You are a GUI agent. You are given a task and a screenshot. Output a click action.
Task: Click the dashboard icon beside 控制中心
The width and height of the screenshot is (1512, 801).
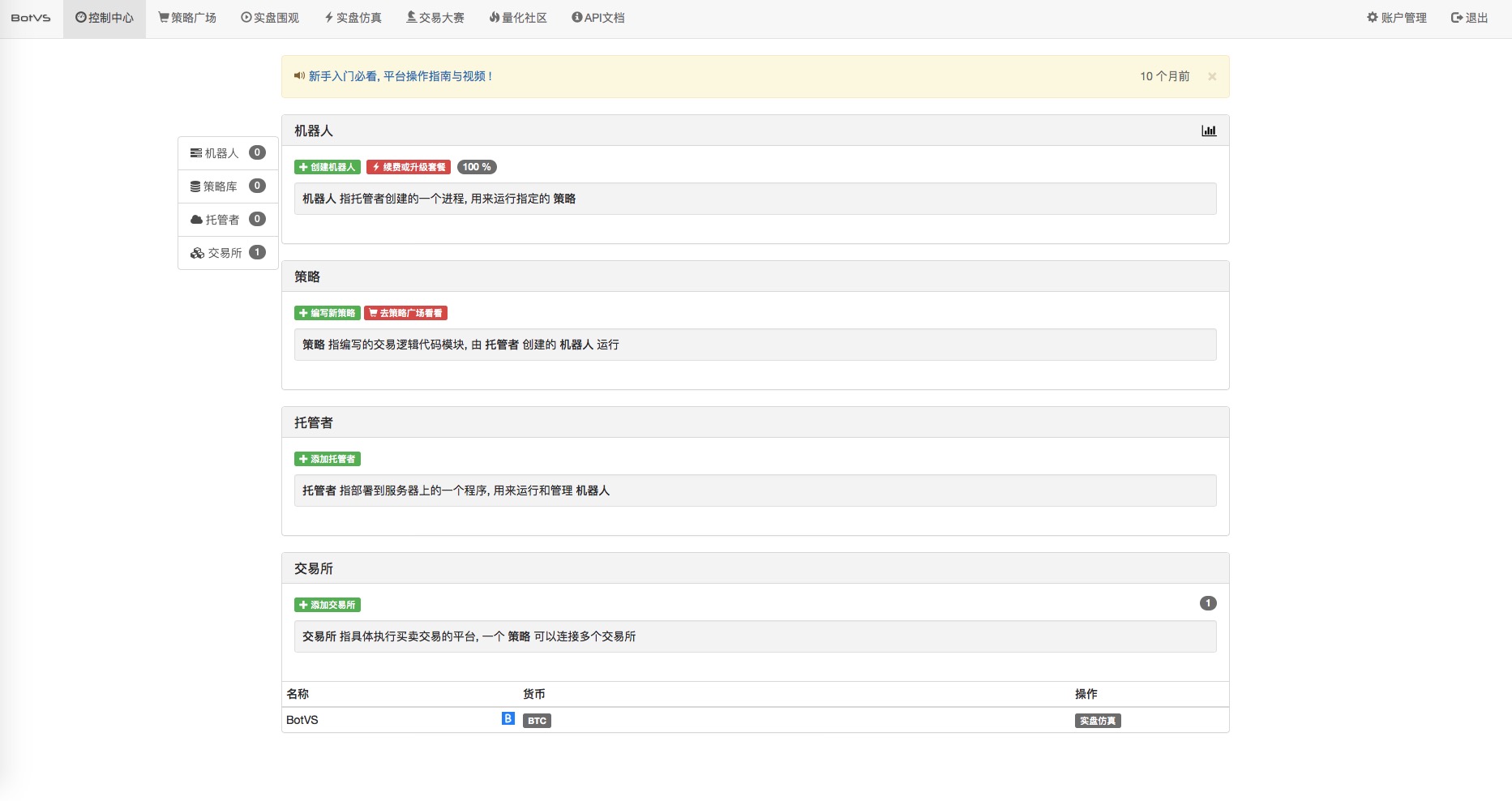pos(81,17)
